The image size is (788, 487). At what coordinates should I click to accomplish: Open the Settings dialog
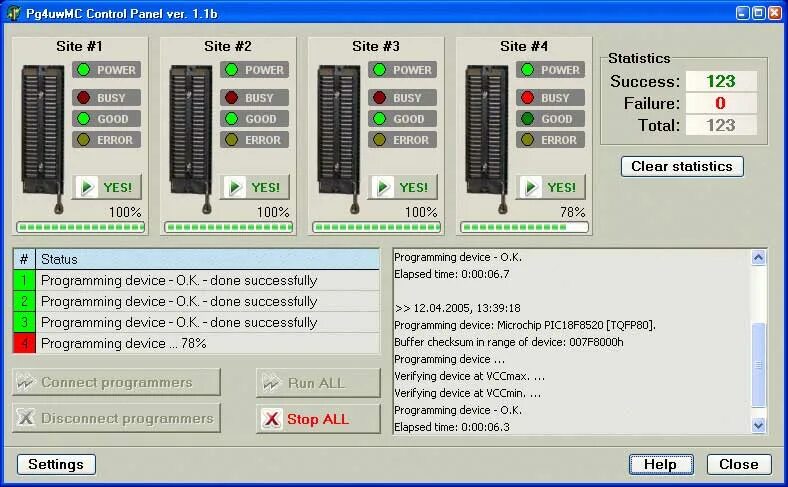[x=56, y=464]
